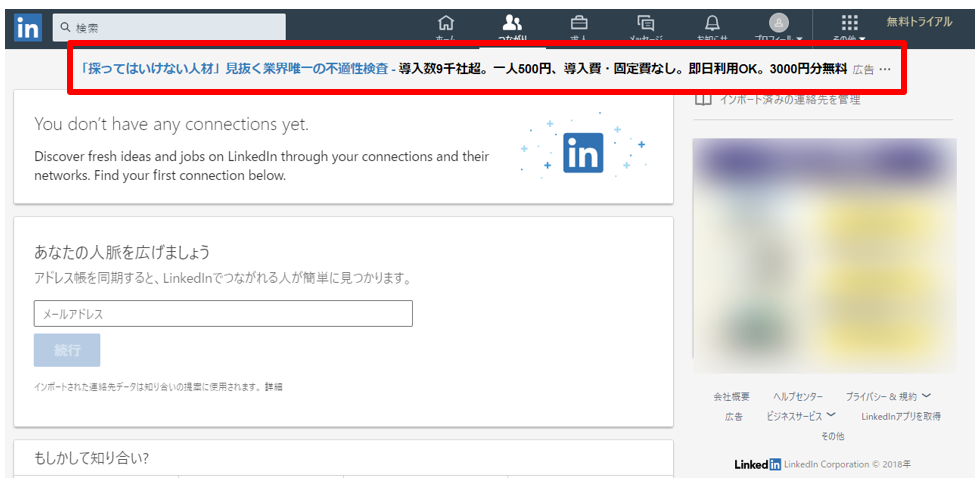Open the Jobs briefcase icon
978x484 pixels.
[x=579, y=24]
